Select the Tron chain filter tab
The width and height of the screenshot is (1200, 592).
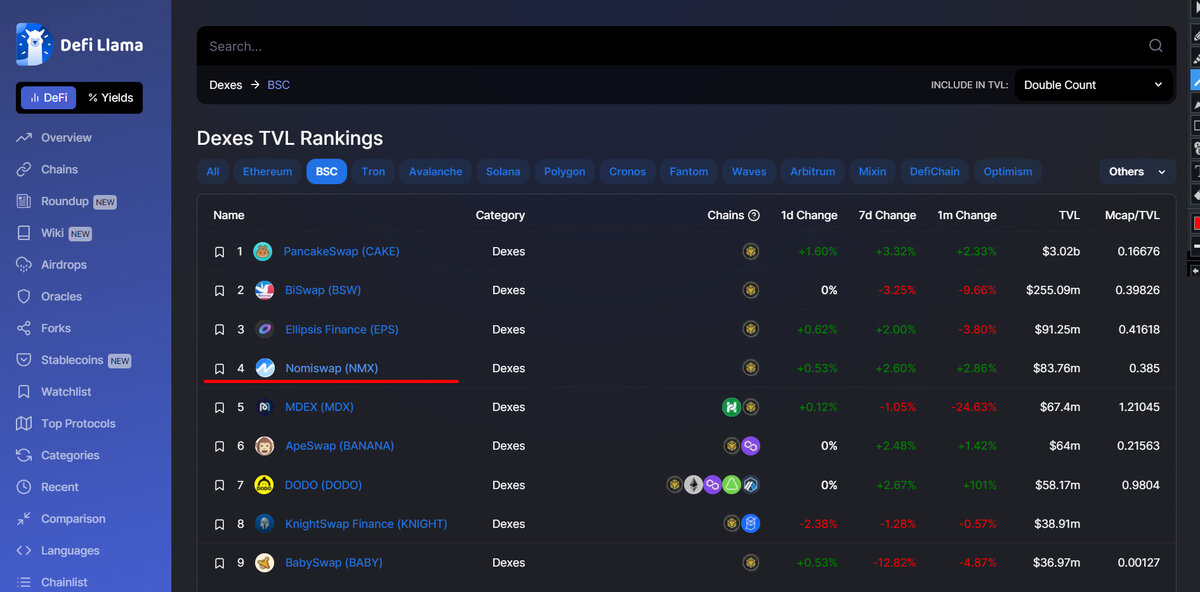click(373, 172)
